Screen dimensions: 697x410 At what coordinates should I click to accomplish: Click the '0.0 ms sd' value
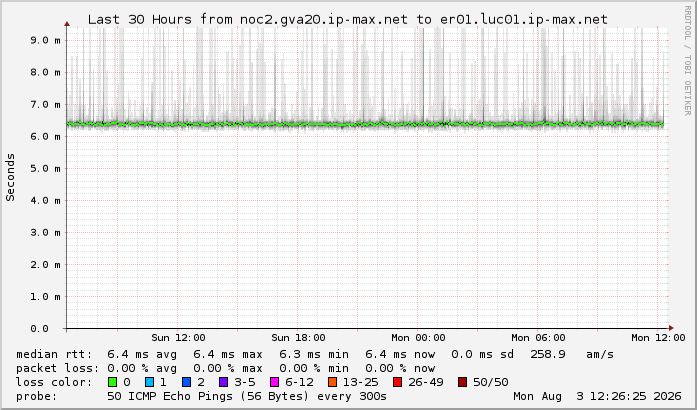482,354
